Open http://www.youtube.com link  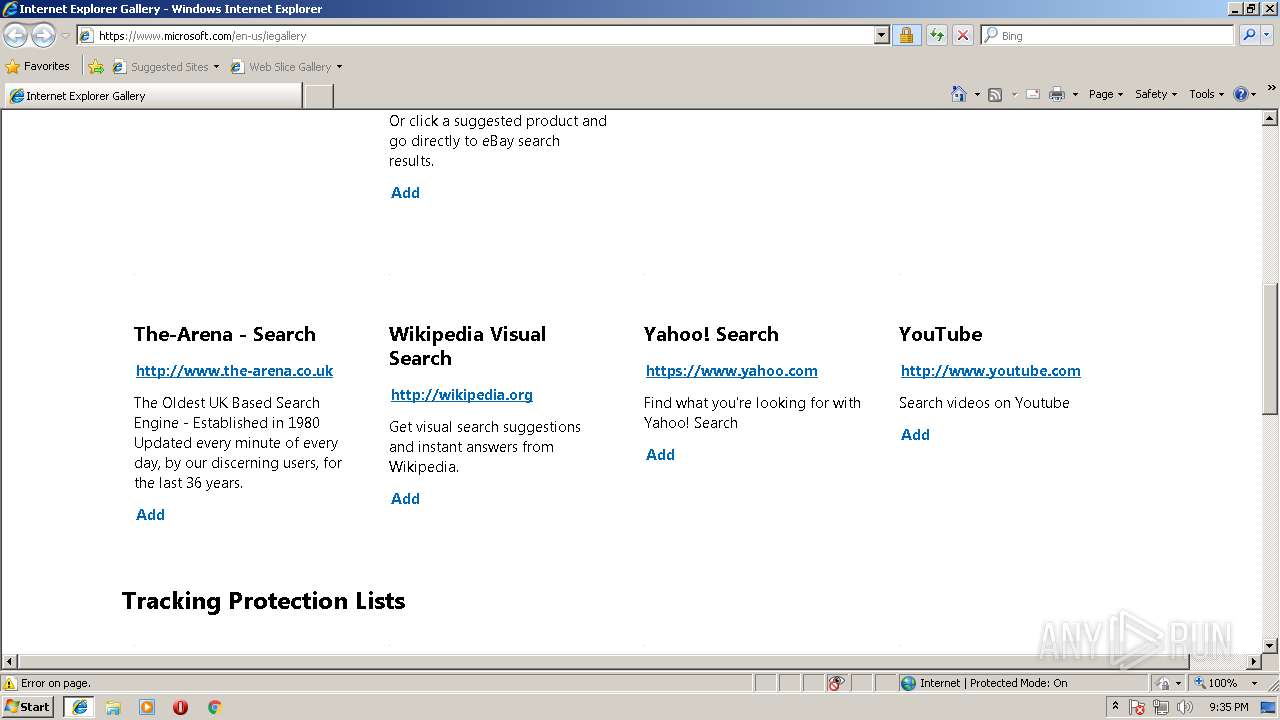tap(990, 371)
